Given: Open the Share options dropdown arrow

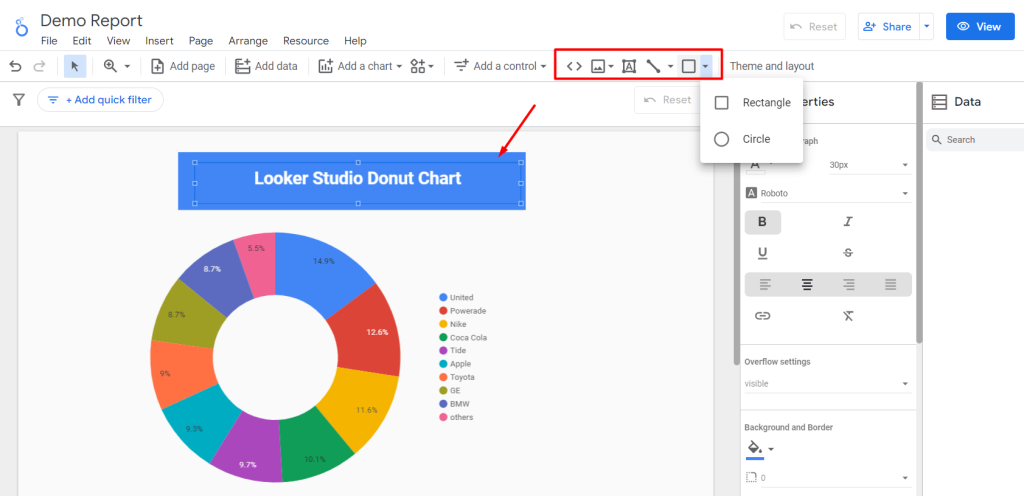Looking at the screenshot, I should click(x=927, y=27).
